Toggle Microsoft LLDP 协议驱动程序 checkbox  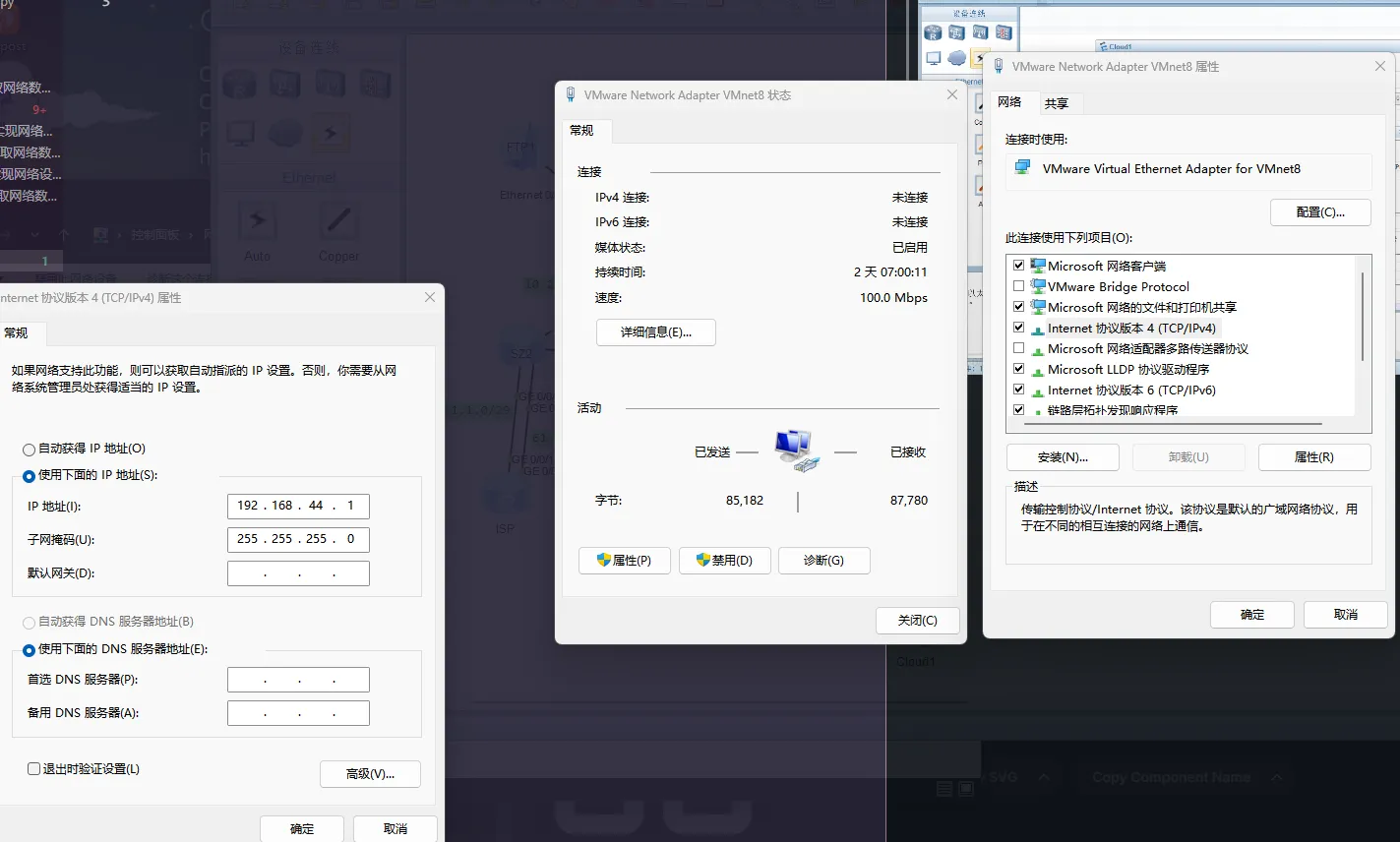coord(1018,369)
